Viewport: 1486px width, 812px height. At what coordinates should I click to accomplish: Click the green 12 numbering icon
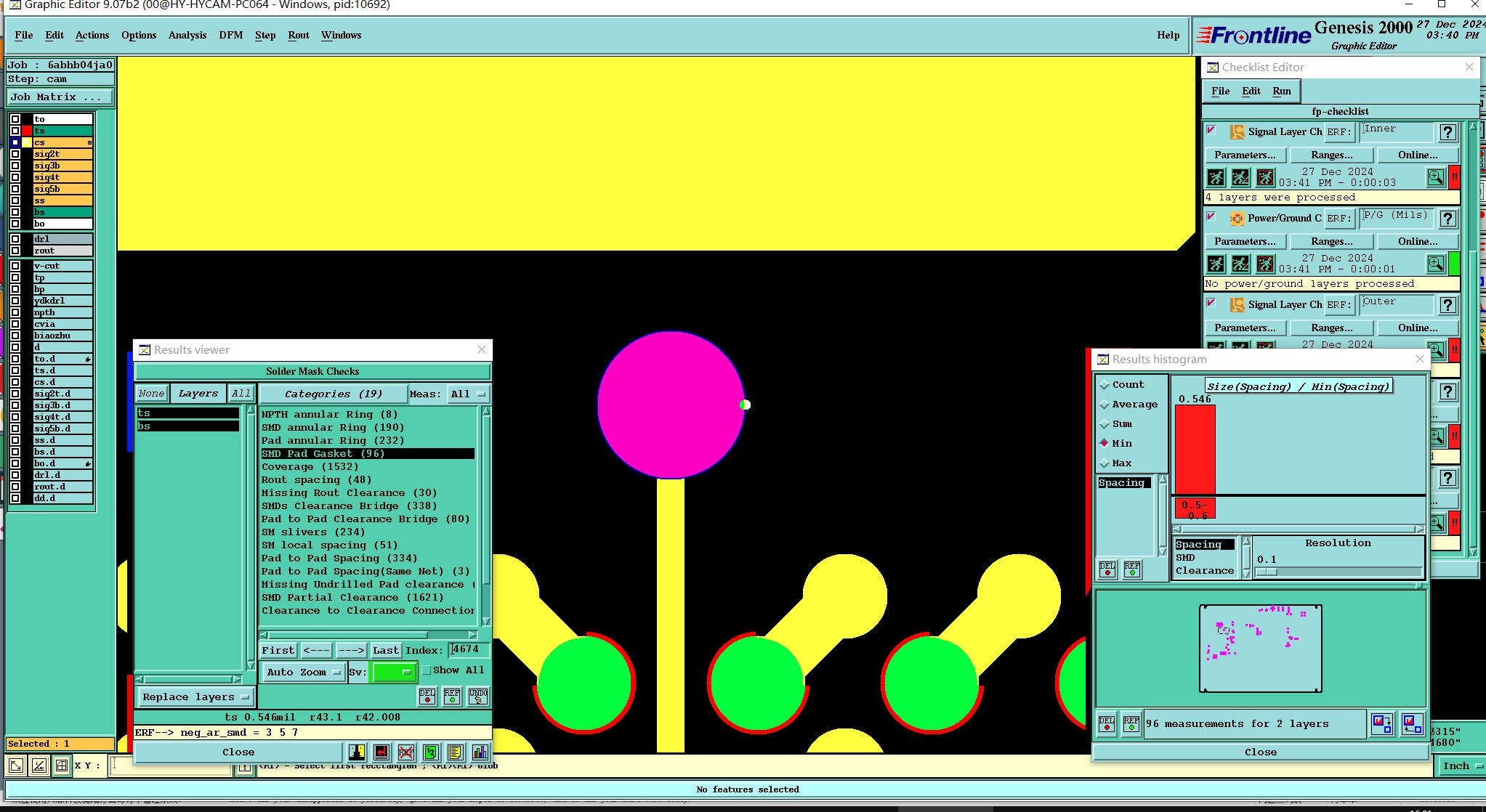pyautogui.click(x=431, y=752)
